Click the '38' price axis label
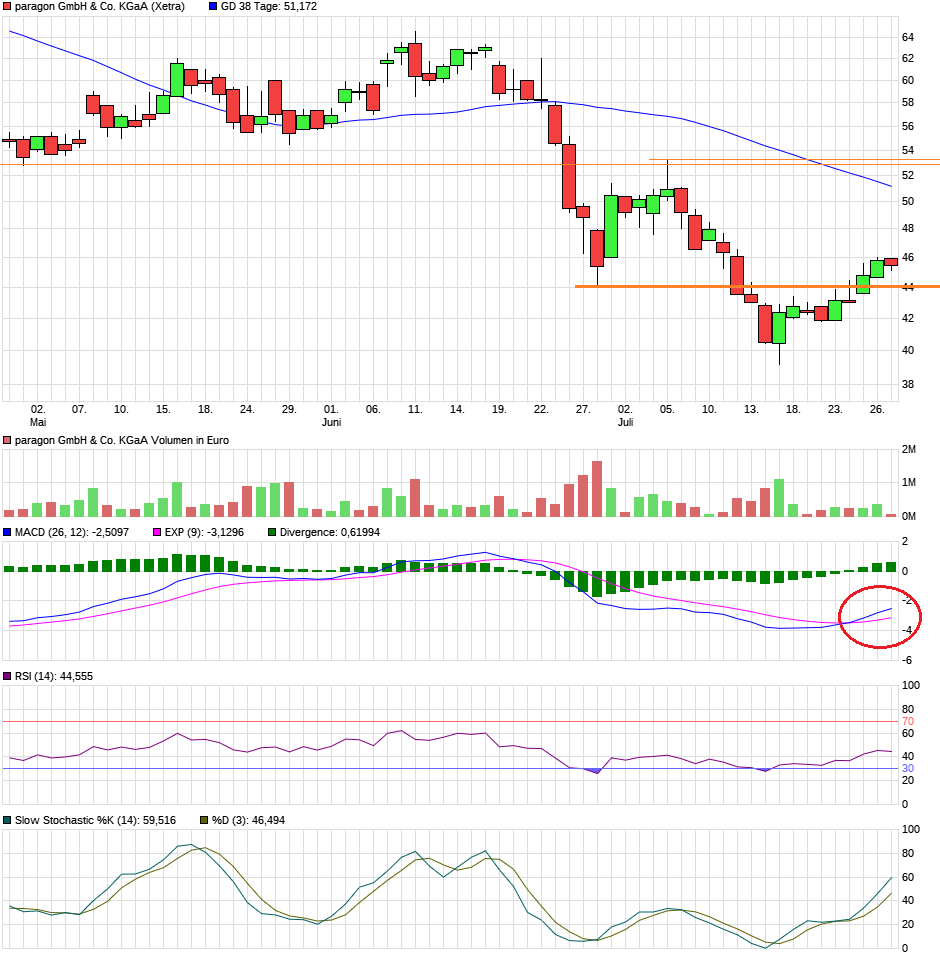This screenshot has height=958, width=940. (x=908, y=384)
